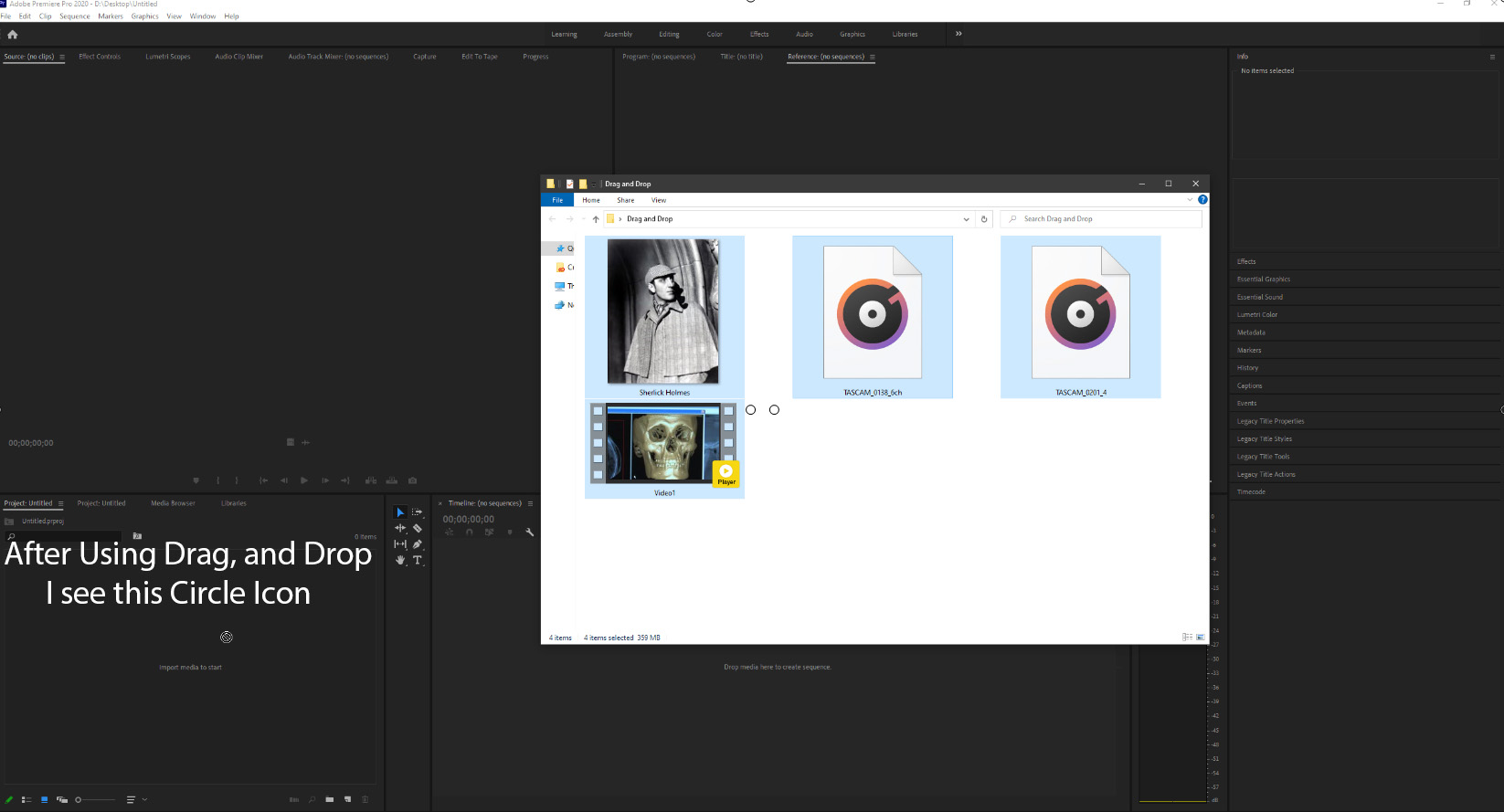Select the Razor tool
The image size is (1504, 812).
418,528
